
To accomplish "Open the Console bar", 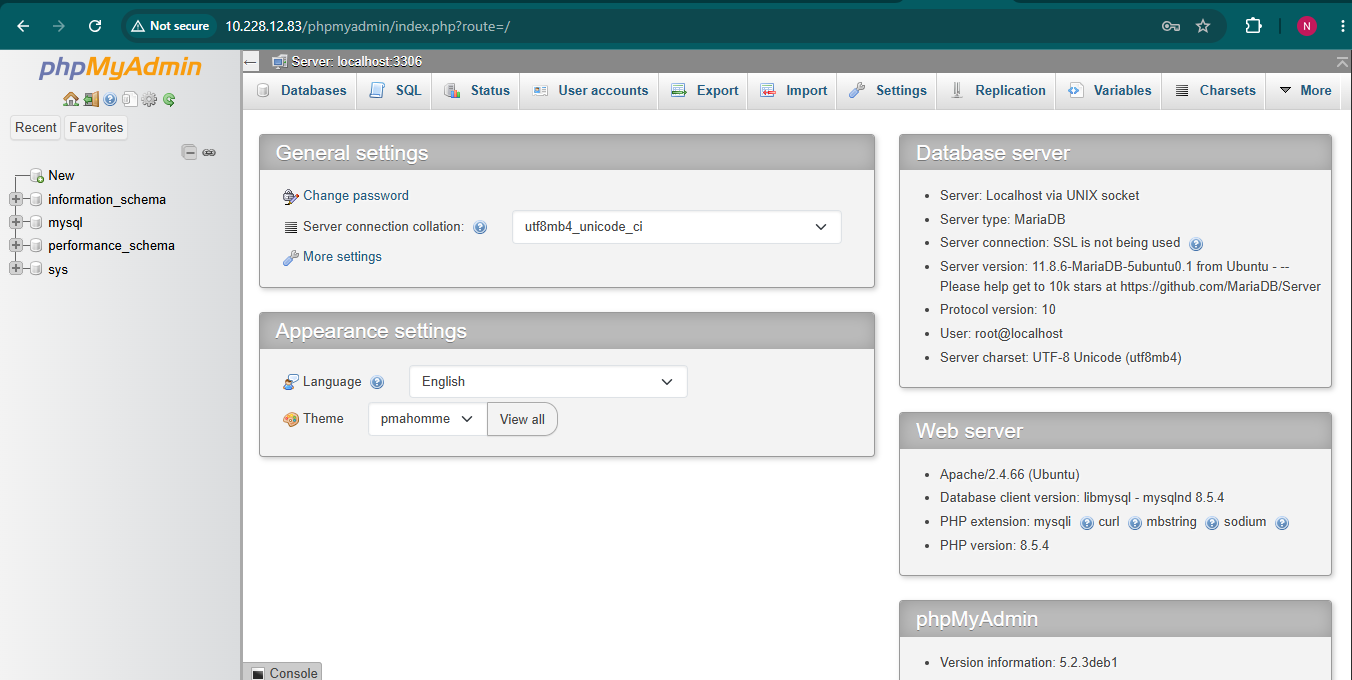I will [284, 672].
